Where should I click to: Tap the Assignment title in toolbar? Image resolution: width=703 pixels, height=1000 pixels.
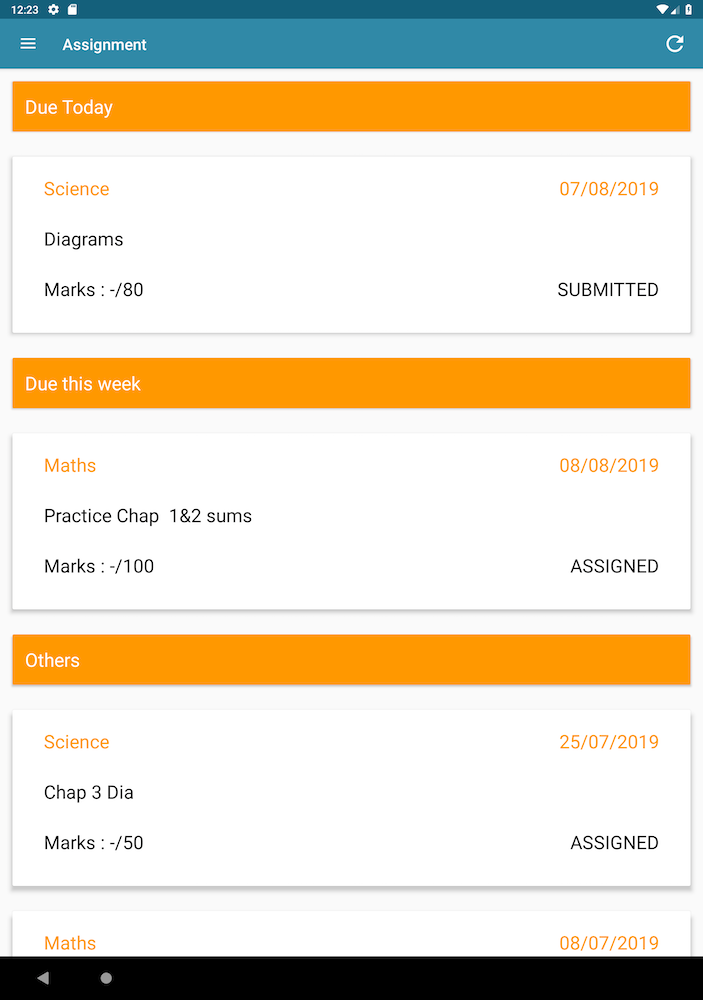coord(104,44)
